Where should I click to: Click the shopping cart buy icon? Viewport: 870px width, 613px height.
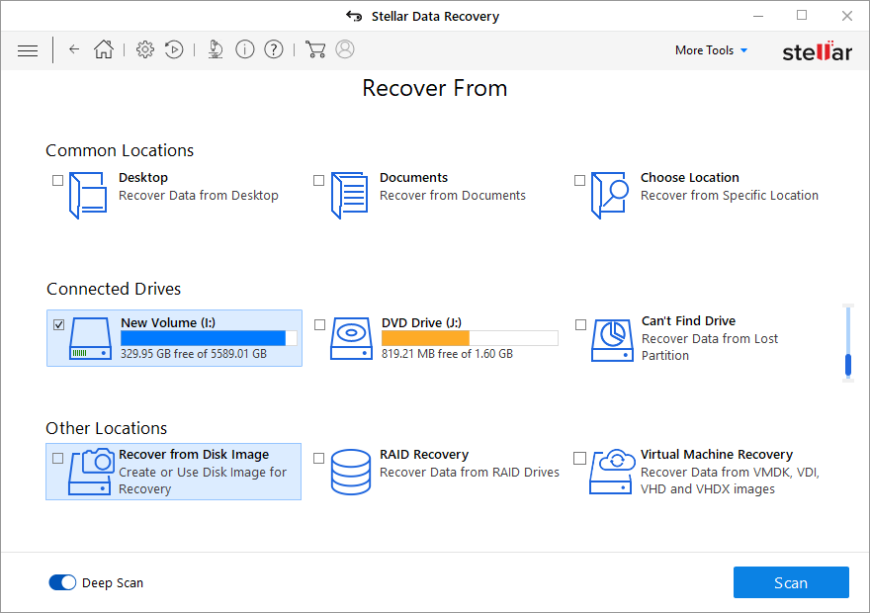coord(316,49)
